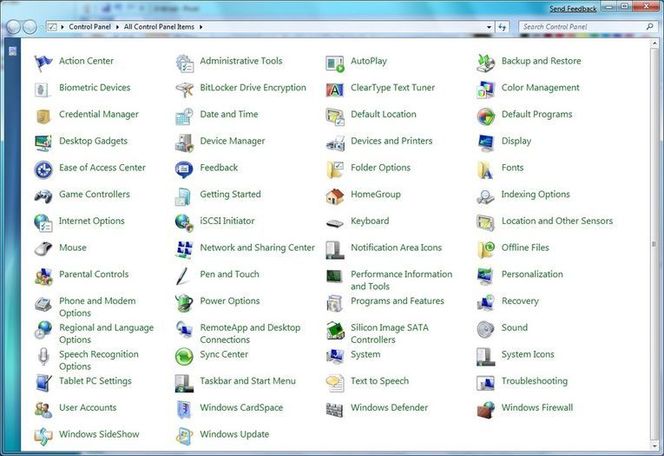Expand the arrow after Control Panel breadcrumb
Screen dimensions: 664x456
[x=117, y=27]
